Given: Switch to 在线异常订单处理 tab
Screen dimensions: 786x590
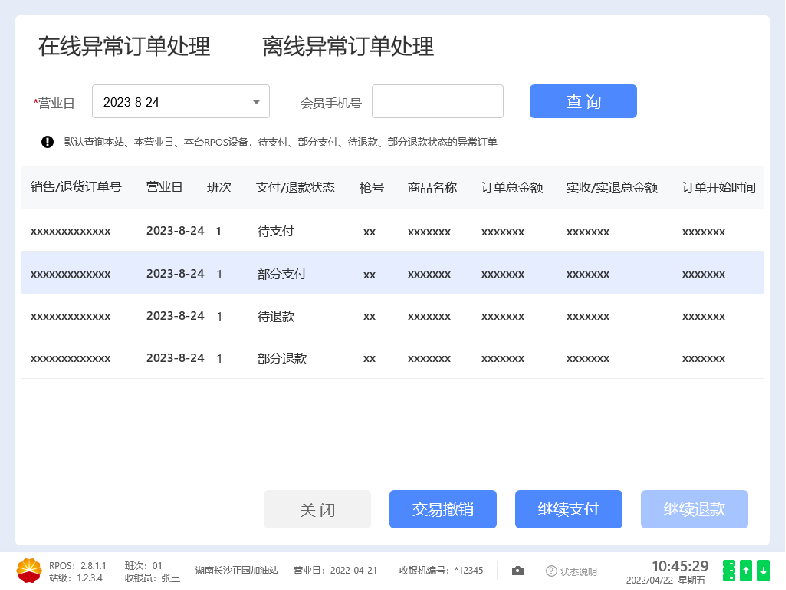Looking at the screenshot, I should tap(124, 47).
